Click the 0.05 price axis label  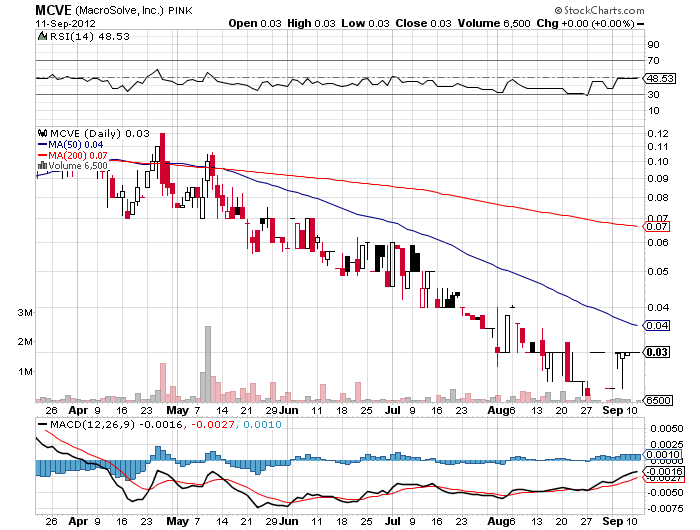tap(658, 271)
